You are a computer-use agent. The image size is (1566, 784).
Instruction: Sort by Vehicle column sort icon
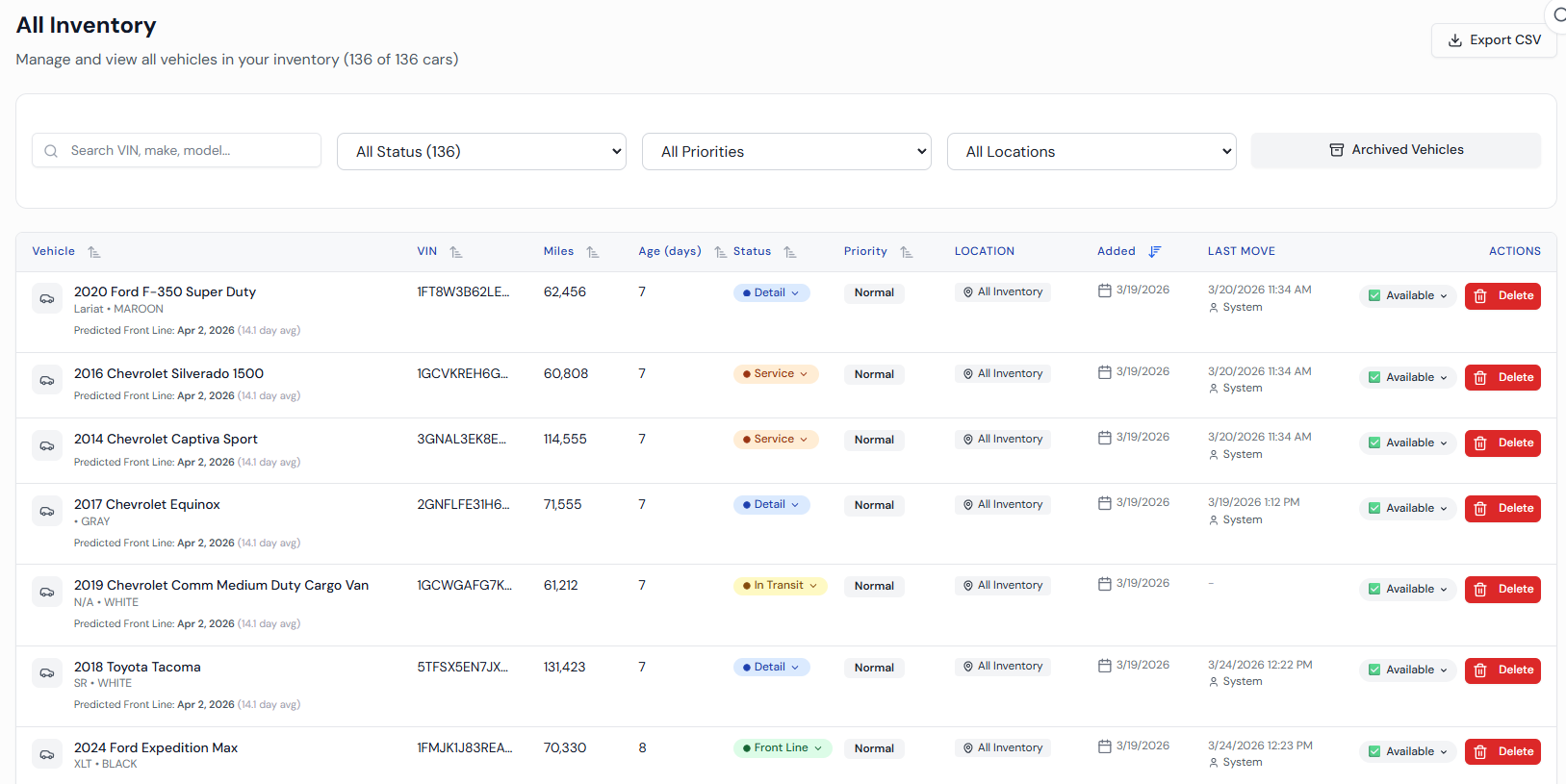pyautogui.click(x=94, y=252)
